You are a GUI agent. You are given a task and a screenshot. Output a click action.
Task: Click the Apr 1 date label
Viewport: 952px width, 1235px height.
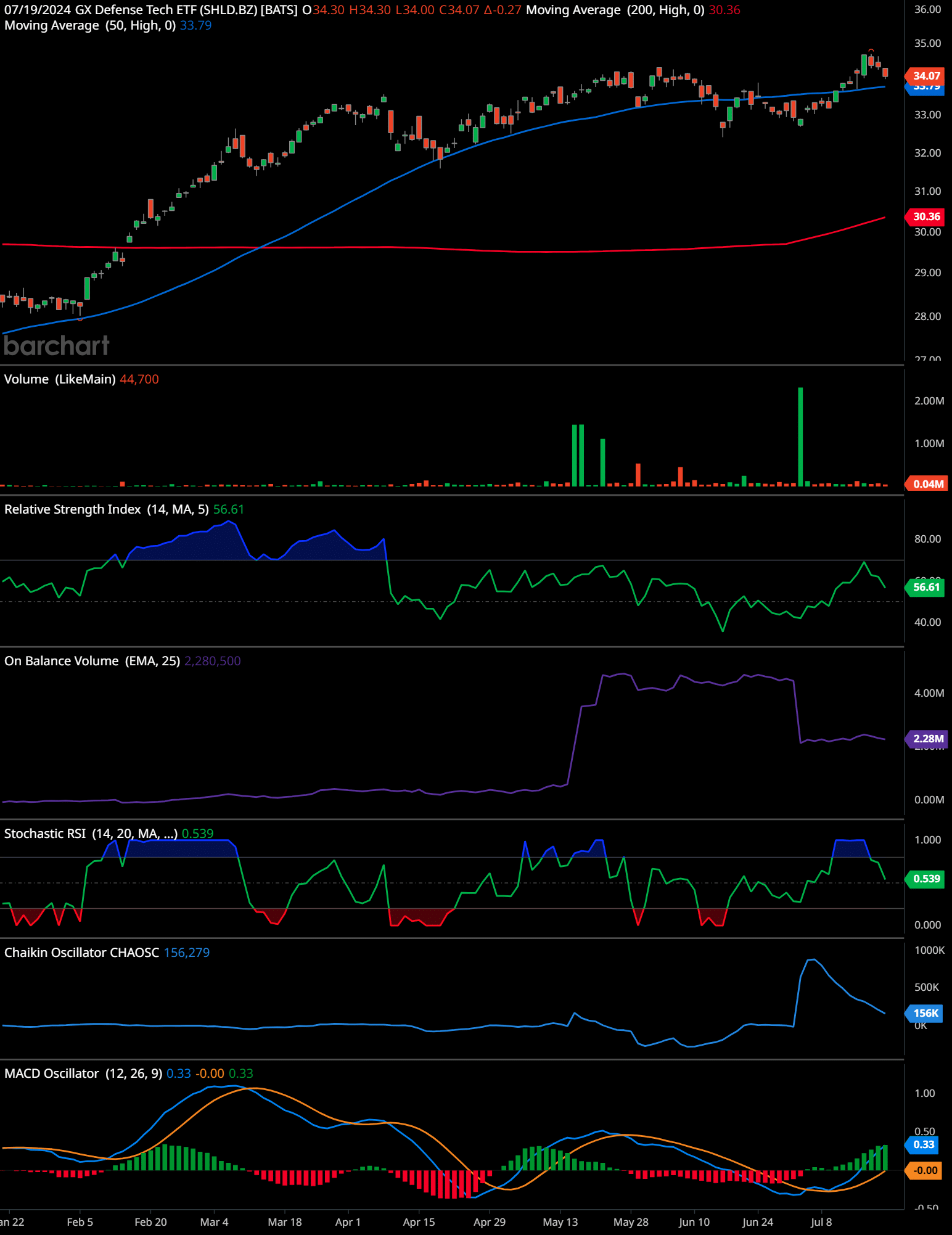tap(348, 1222)
